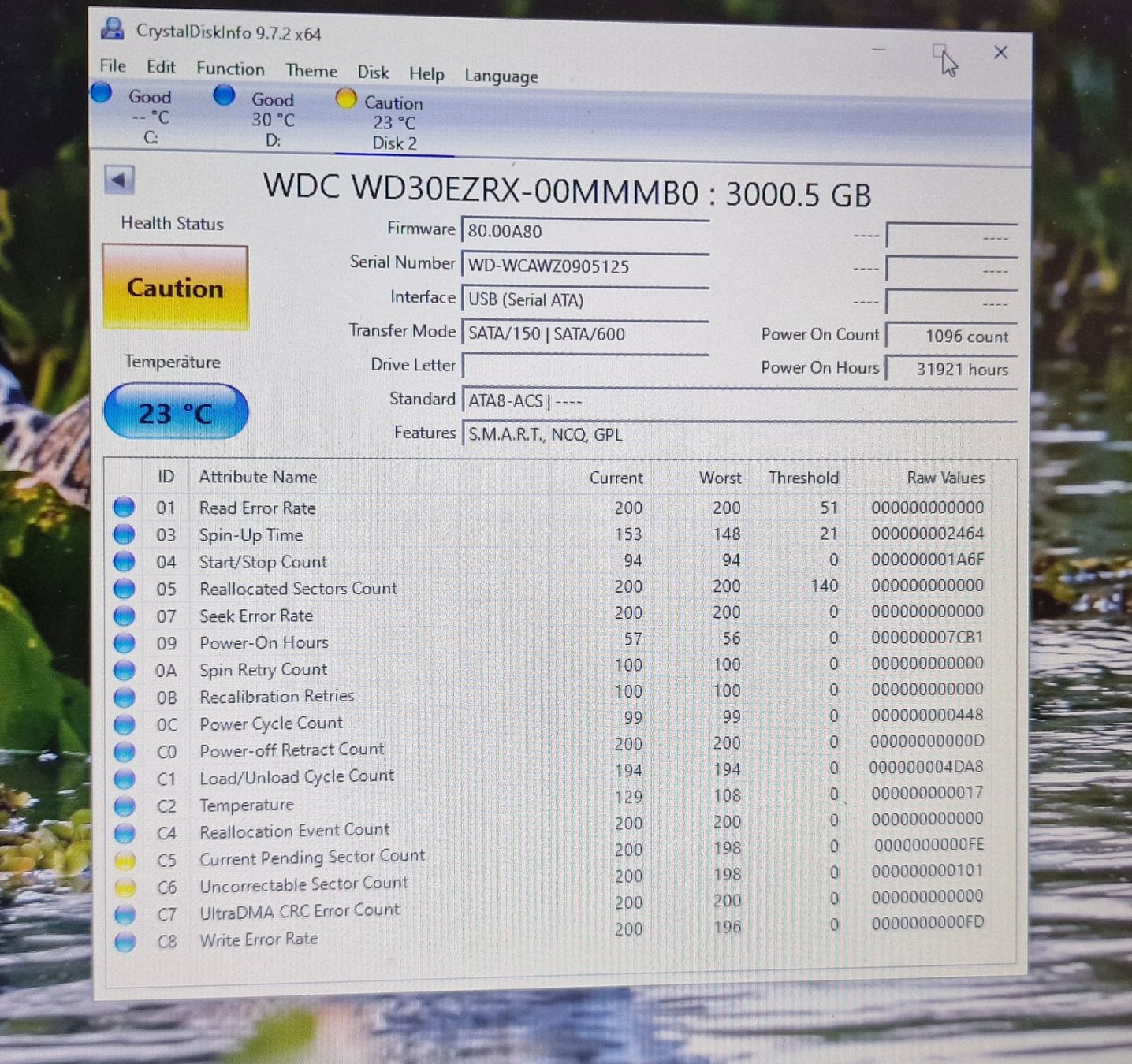The width and height of the screenshot is (1132, 1064).
Task: Click the Threshold column header
Action: tap(803, 478)
